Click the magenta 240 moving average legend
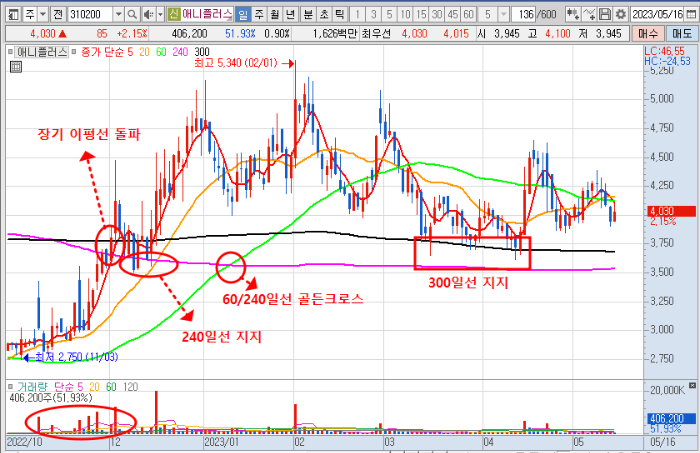 [180, 52]
